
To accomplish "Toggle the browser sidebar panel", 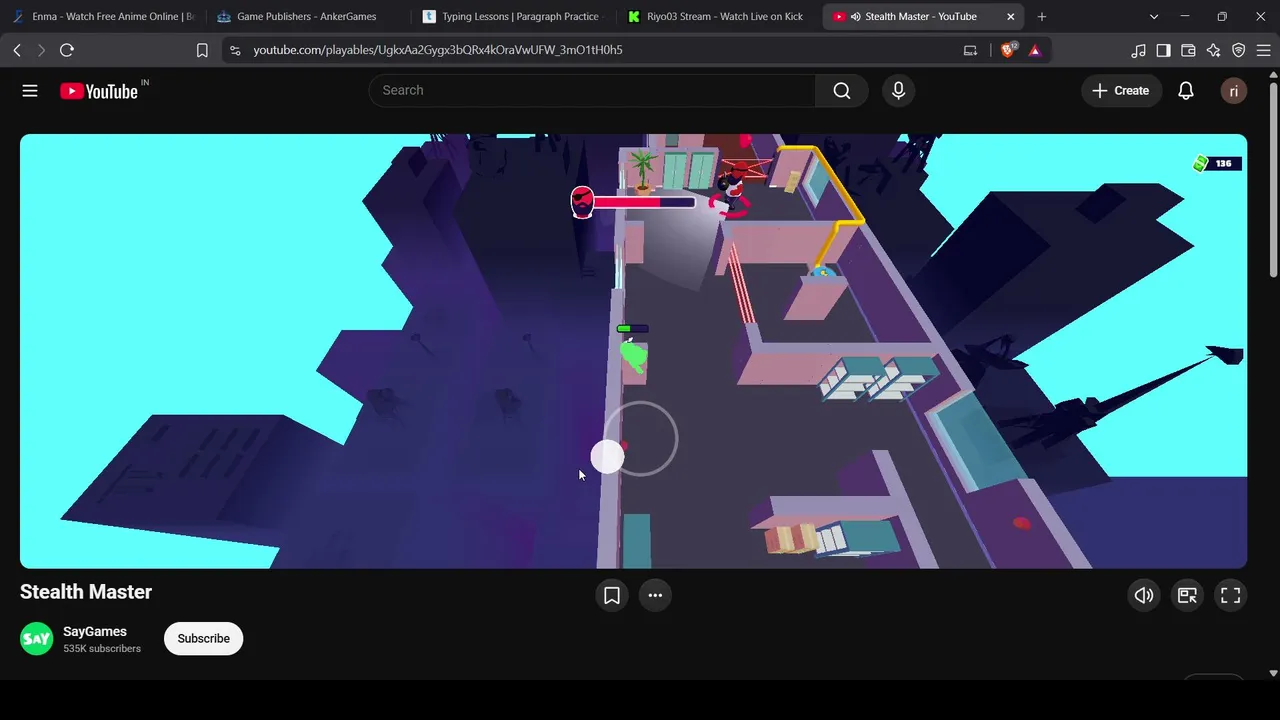I will pos(1163,50).
